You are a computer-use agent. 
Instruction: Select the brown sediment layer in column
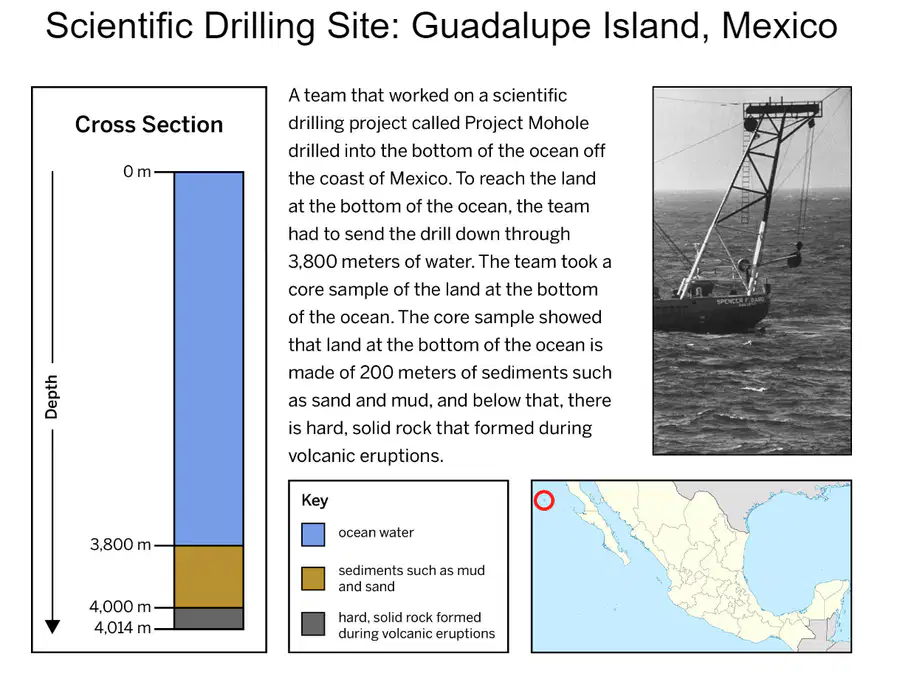click(x=209, y=577)
